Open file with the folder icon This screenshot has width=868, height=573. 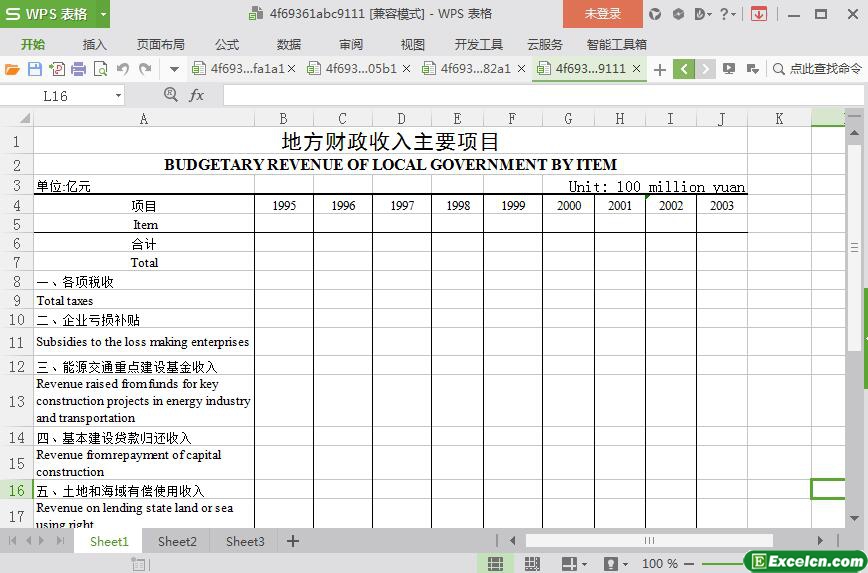point(12,69)
